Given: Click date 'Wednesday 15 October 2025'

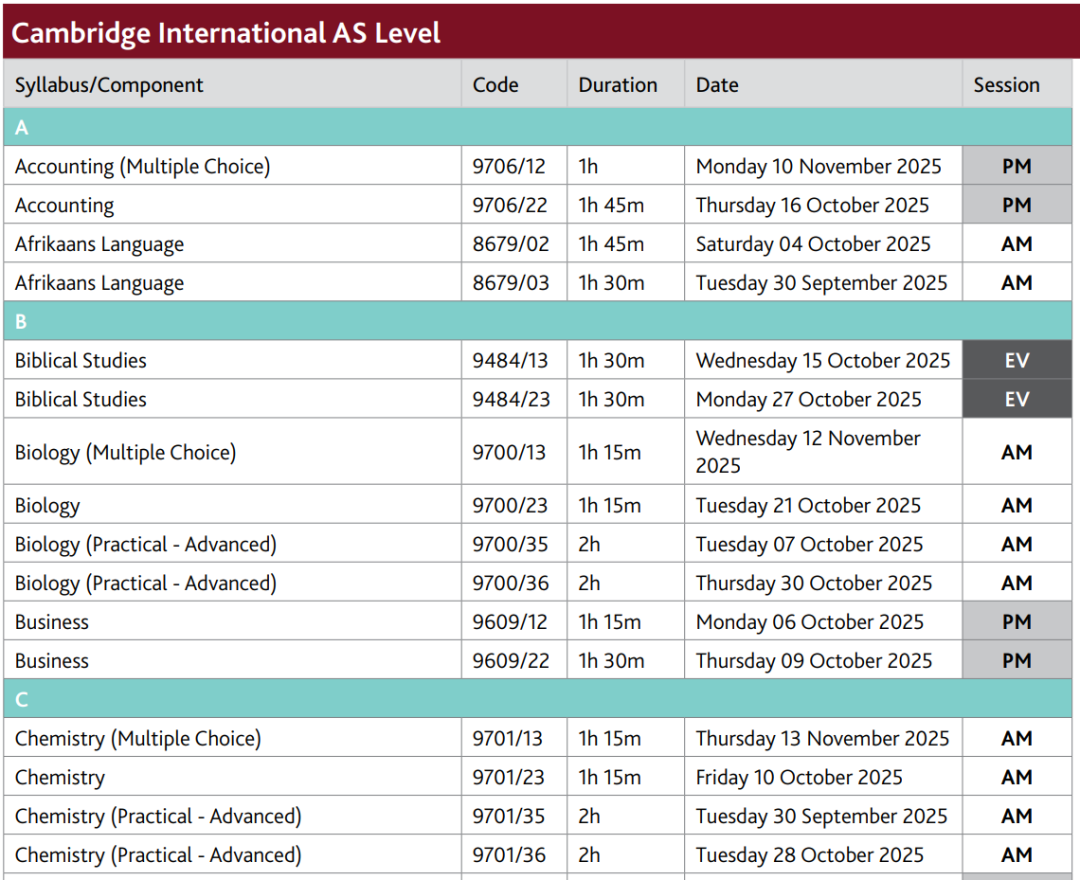Looking at the screenshot, I should click(822, 360).
